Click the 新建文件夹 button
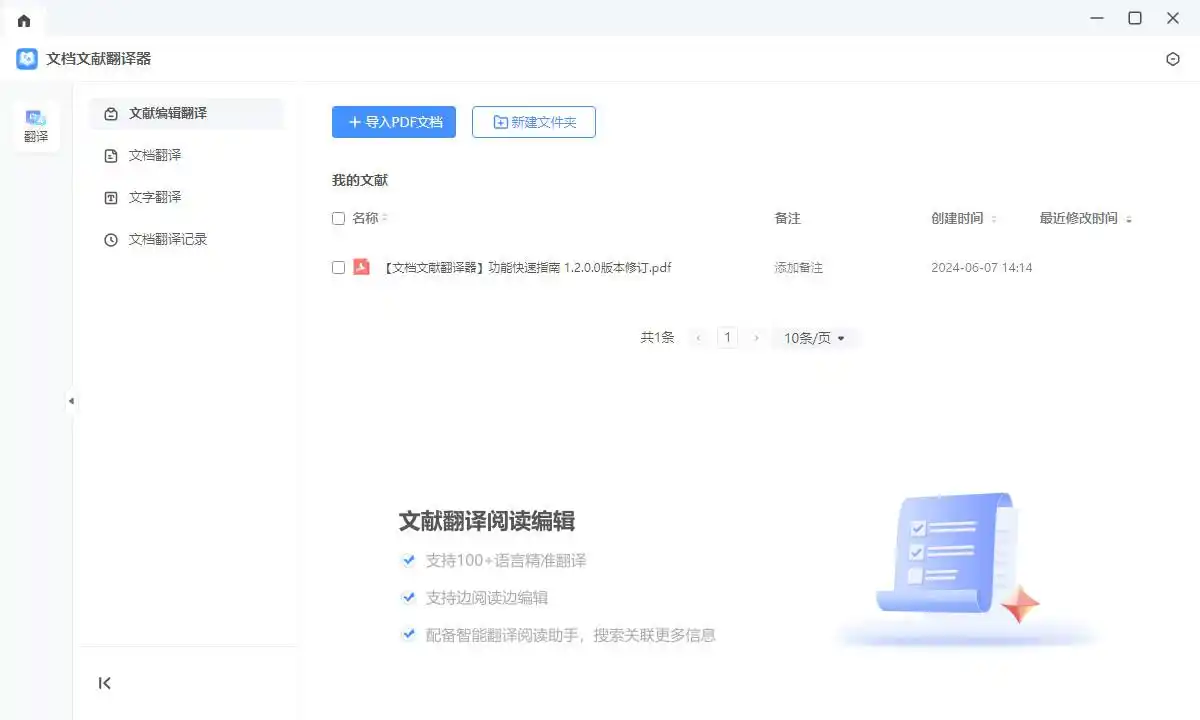This screenshot has width=1200, height=720. coord(533,121)
